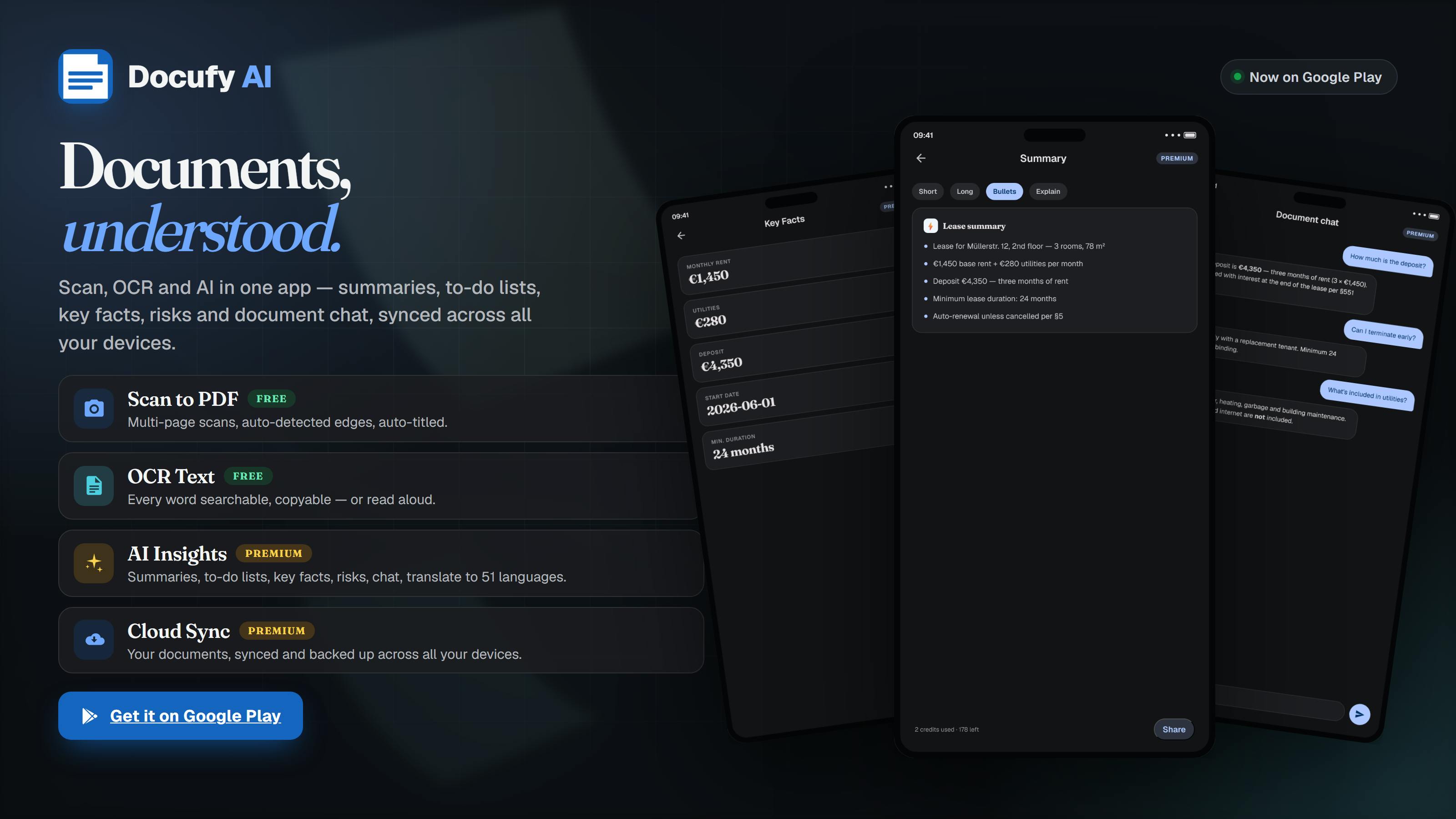Viewport: 1456px width, 819px height.
Task: Click the 'Docufy AI' brand name
Action: click(x=200, y=77)
